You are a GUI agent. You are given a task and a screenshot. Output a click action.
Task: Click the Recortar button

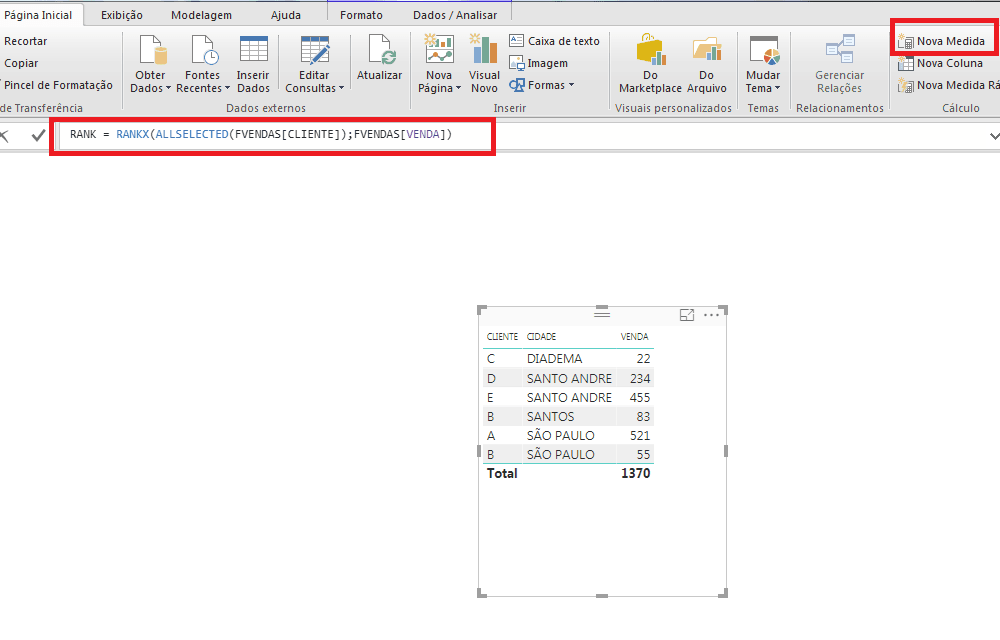click(26, 41)
